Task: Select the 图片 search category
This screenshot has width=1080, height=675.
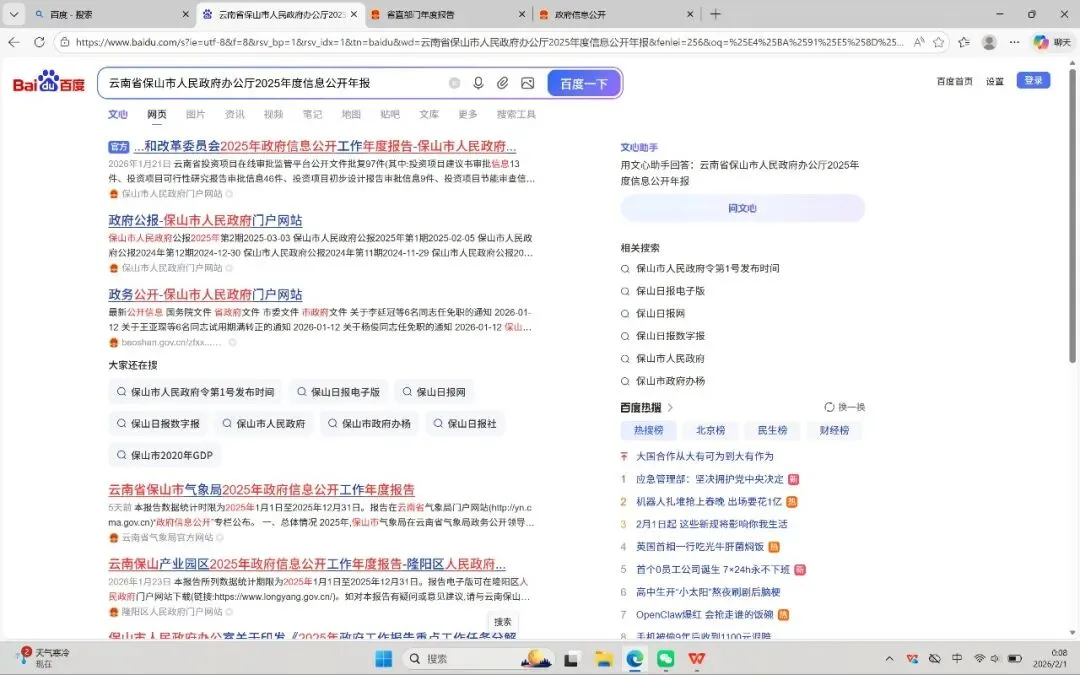Action: [196, 114]
